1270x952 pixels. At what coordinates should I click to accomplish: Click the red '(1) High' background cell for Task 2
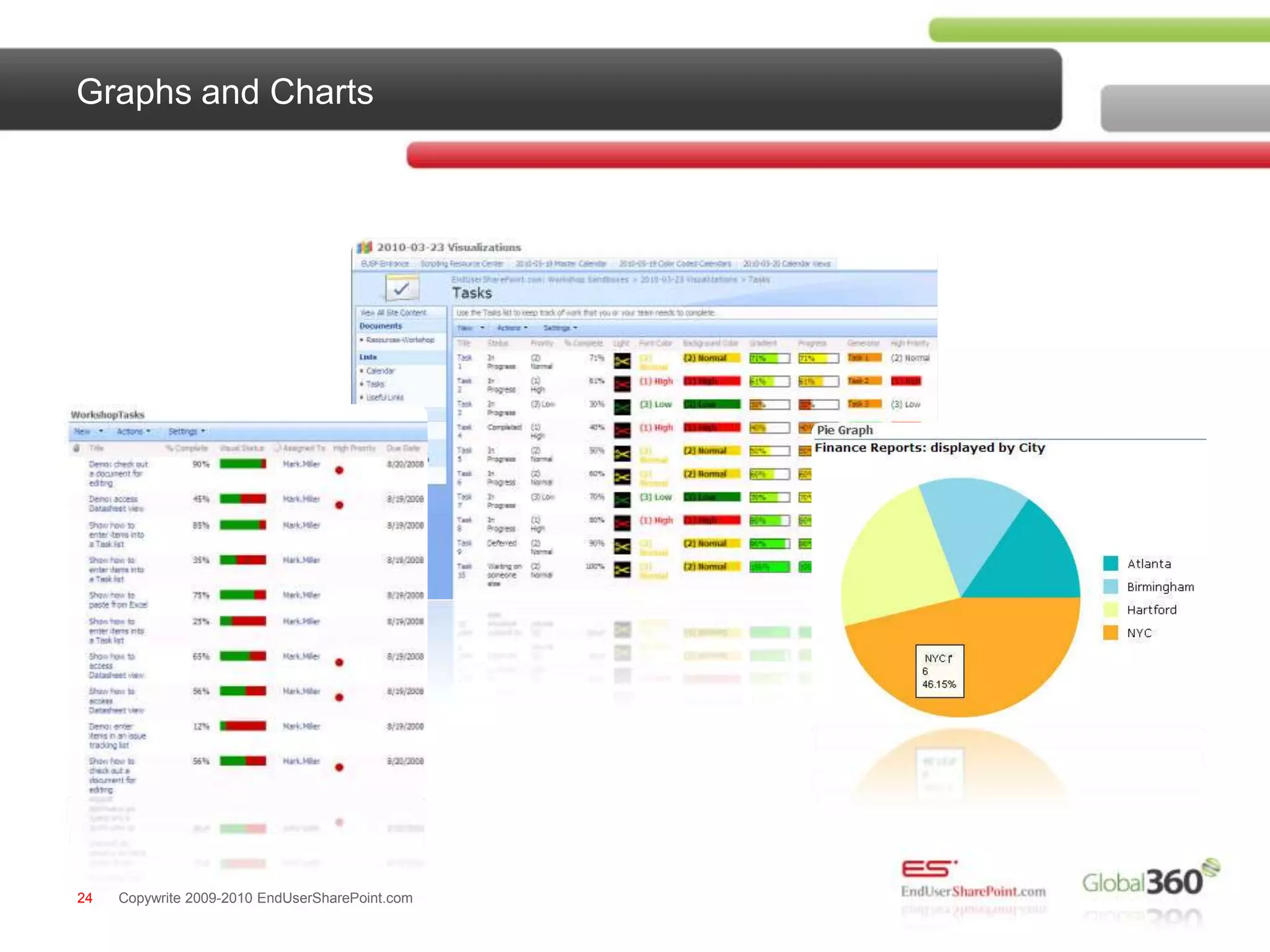tap(712, 381)
